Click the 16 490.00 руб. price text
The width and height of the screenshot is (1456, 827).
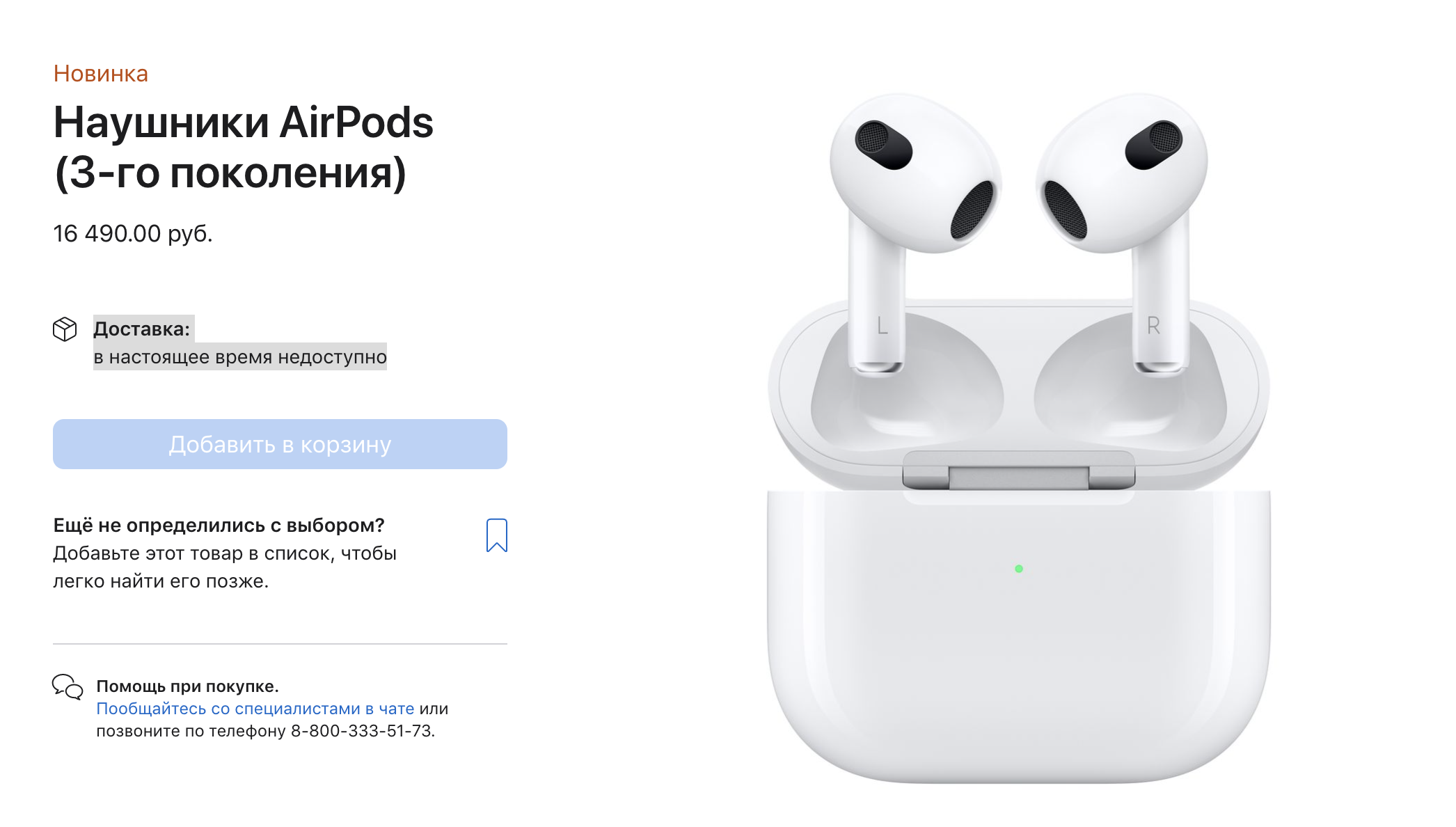(133, 234)
